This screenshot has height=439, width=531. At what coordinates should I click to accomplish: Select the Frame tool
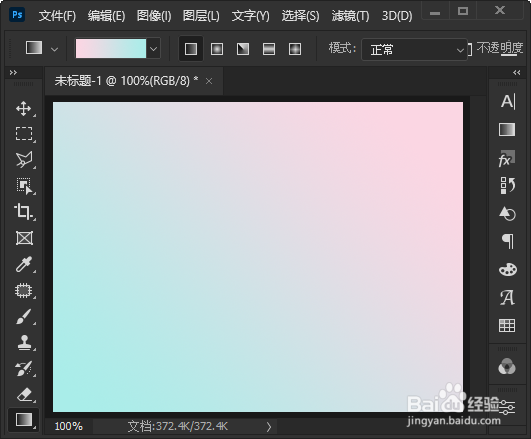(24, 238)
